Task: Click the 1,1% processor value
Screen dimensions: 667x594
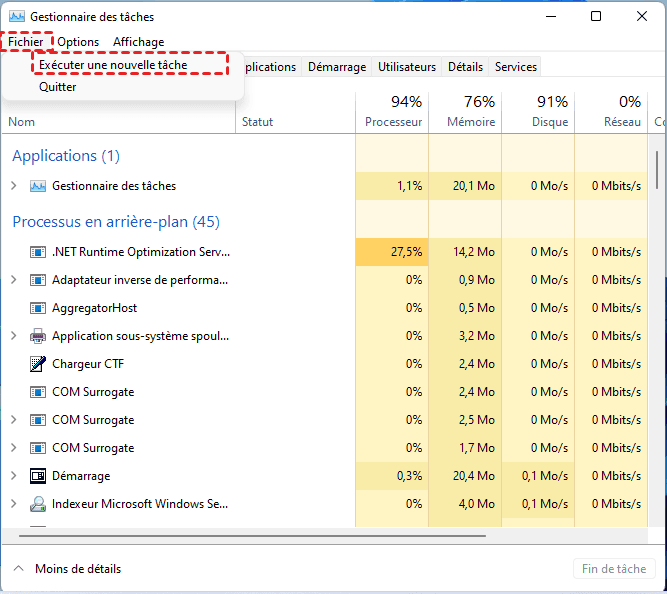Action: click(409, 186)
